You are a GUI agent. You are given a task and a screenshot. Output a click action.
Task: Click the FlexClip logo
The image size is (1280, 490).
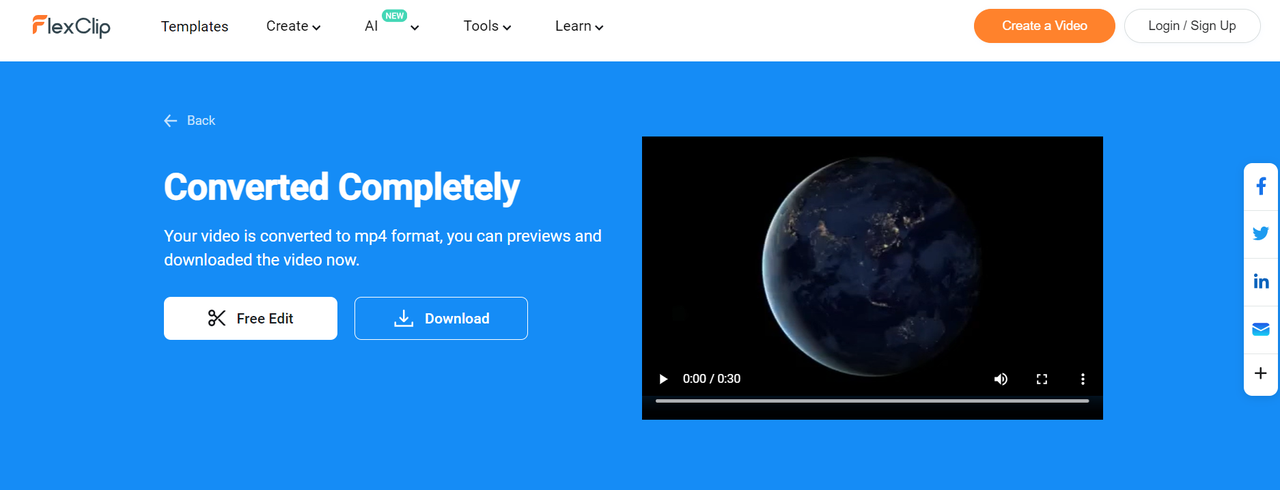coord(71,26)
